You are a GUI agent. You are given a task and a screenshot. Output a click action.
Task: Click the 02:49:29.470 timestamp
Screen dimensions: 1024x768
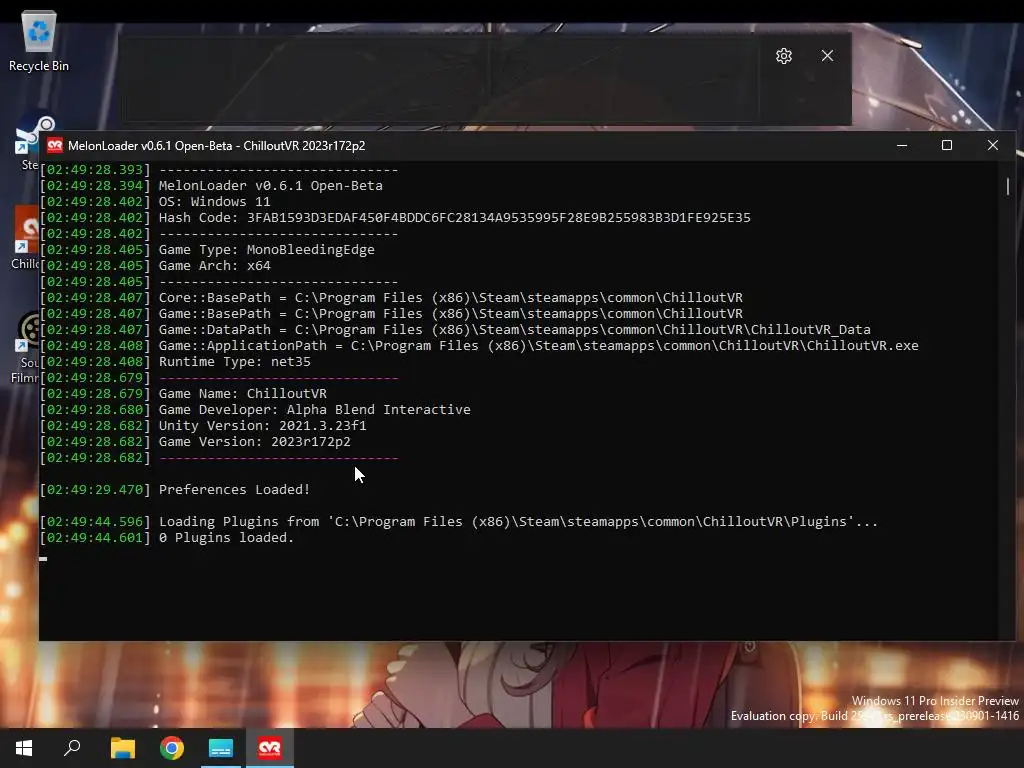tap(95, 490)
